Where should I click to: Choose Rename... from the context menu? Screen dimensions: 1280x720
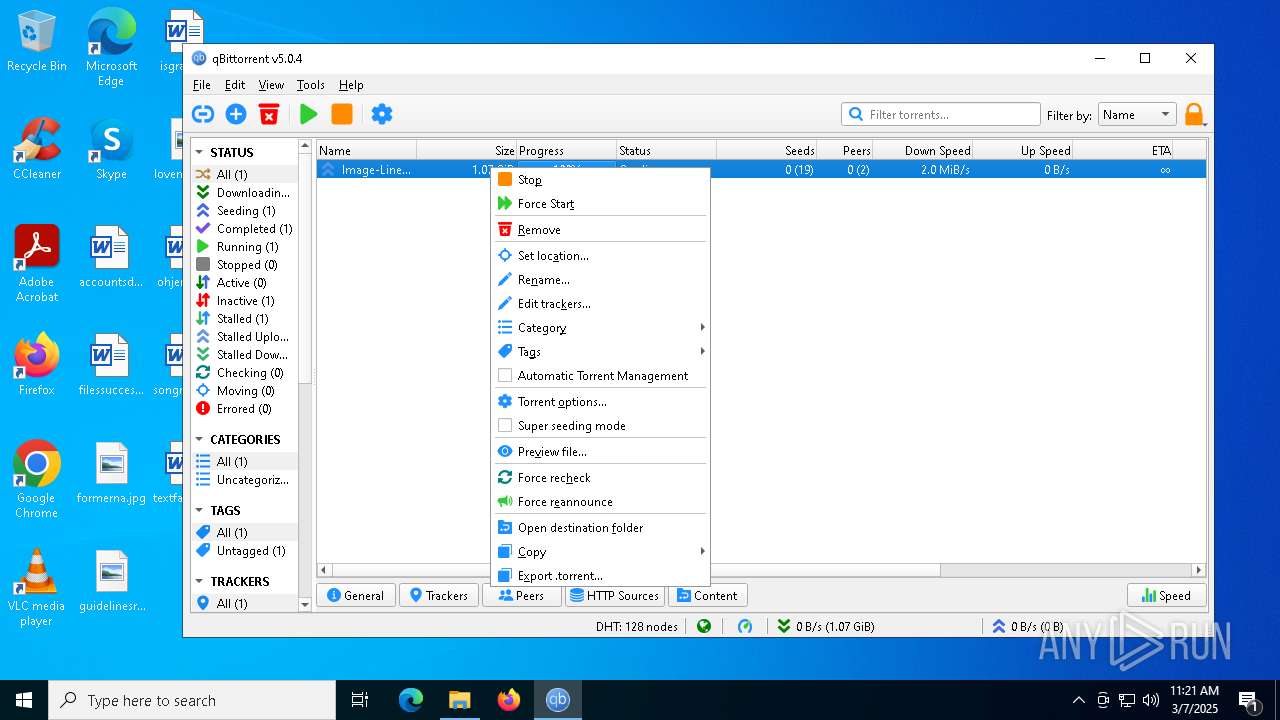coord(600,280)
